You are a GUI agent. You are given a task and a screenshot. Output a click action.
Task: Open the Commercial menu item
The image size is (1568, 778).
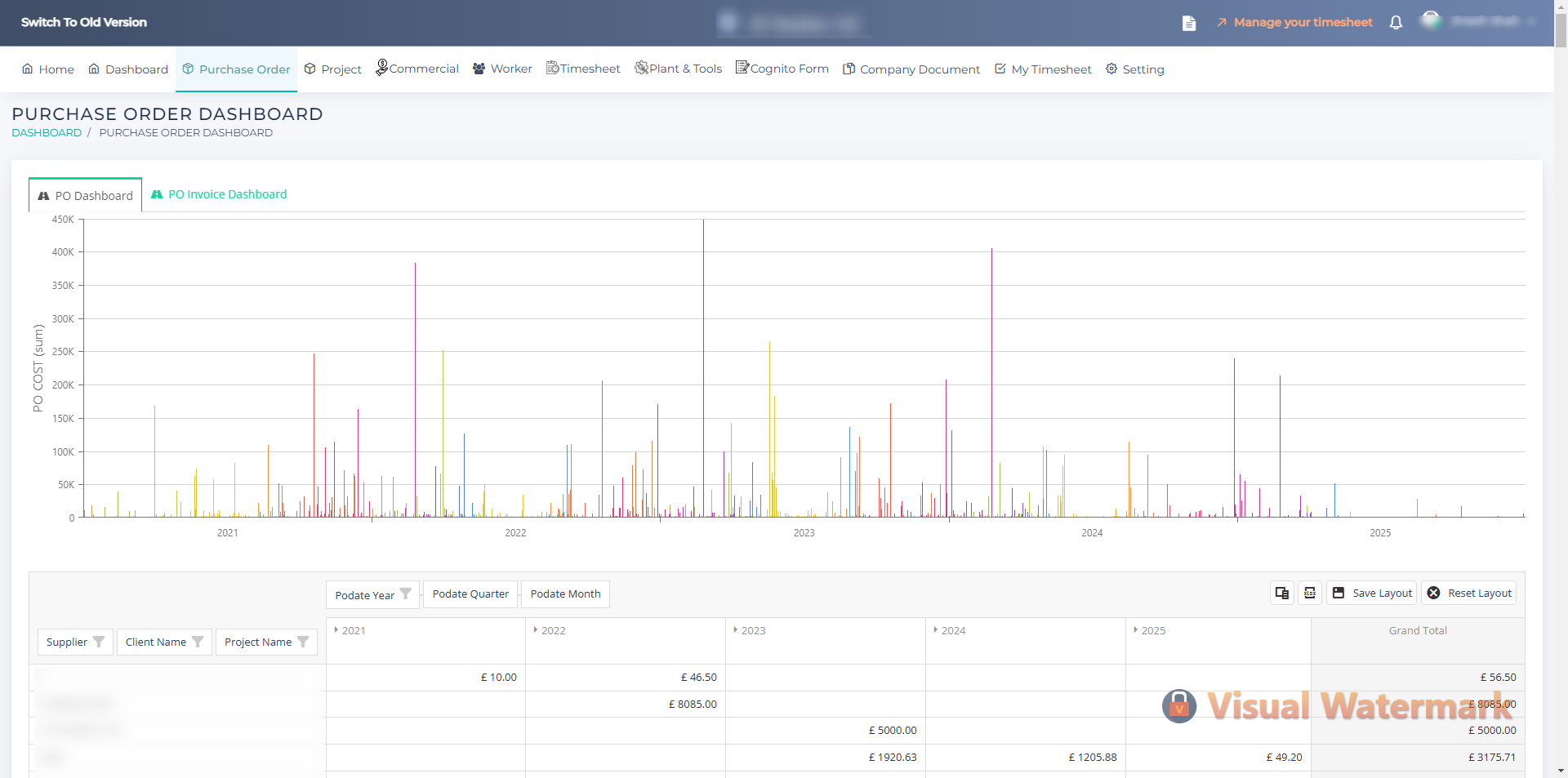pos(416,69)
